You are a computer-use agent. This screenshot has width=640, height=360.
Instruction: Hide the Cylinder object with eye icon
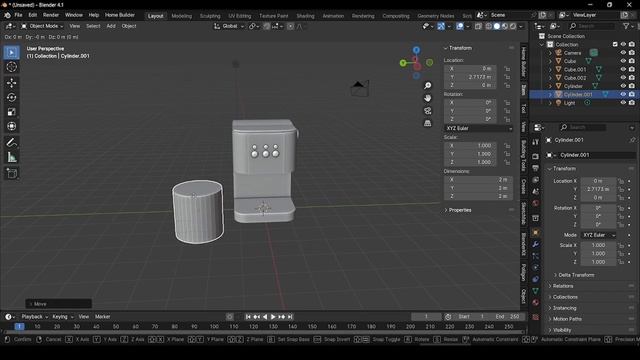pyautogui.click(x=623, y=86)
